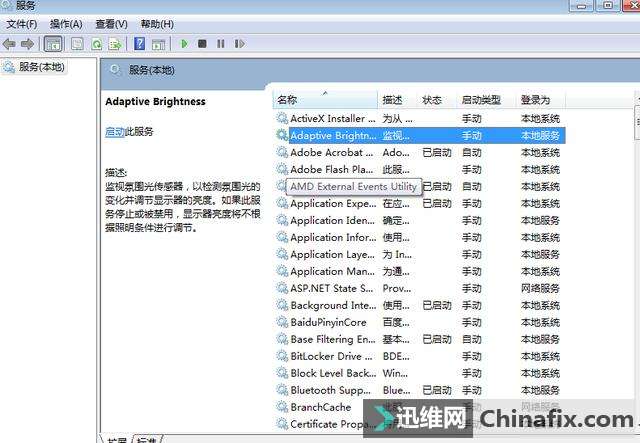Sort by the 名称 column header
640x443 pixels.
(325, 100)
